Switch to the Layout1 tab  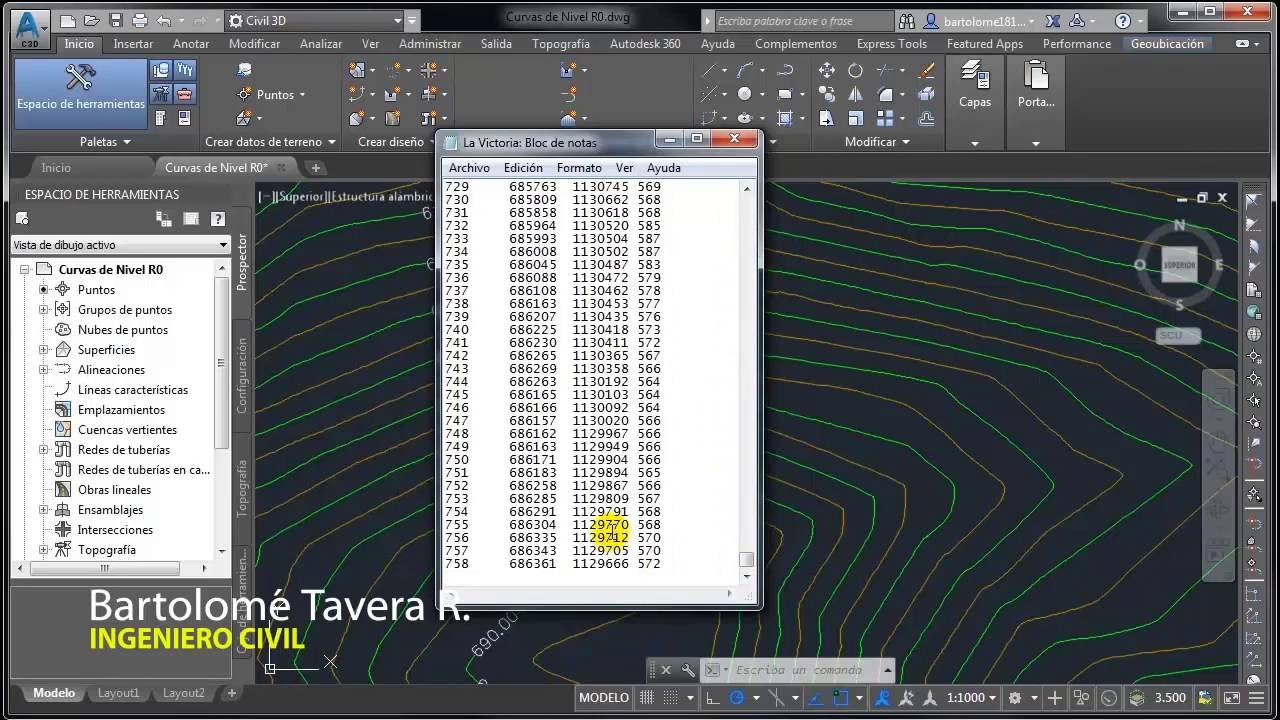pyautogui.click(x=118, y=693)
